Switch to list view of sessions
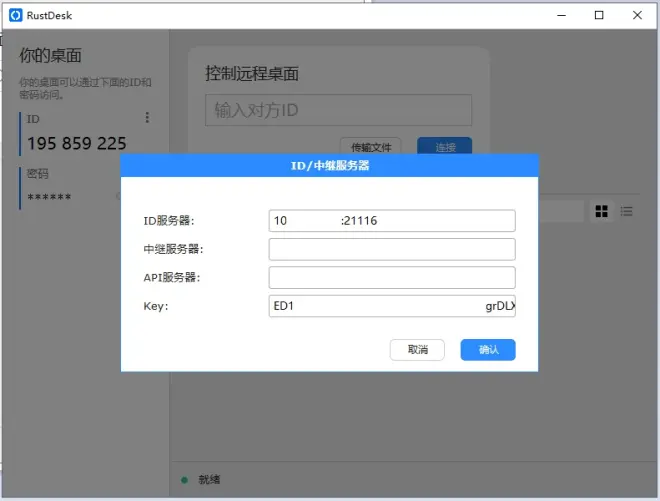The height and width of the screenshot is (501, 660). 627,211
